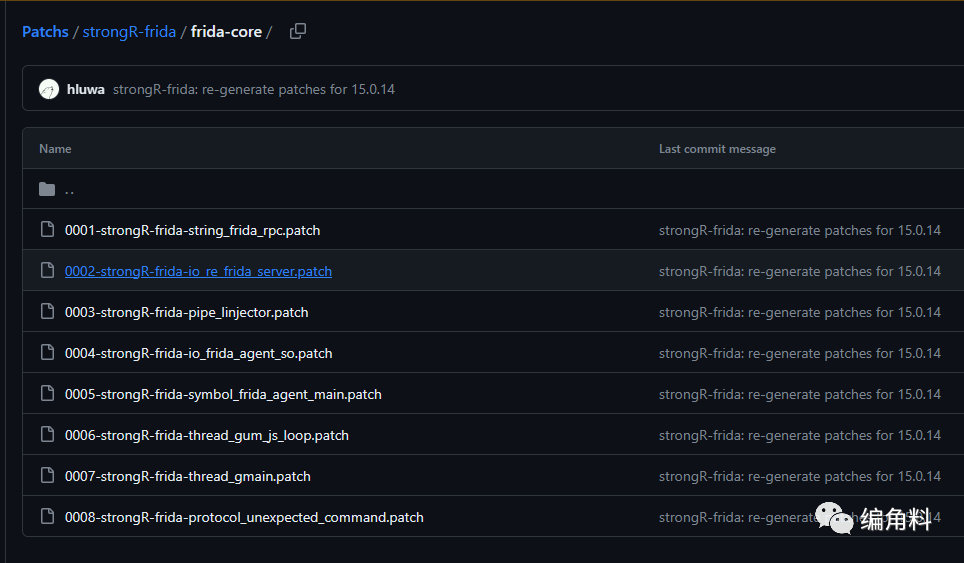
Task: Open latest commit message for 15.0.14
Action: click(x=253, y=89)
